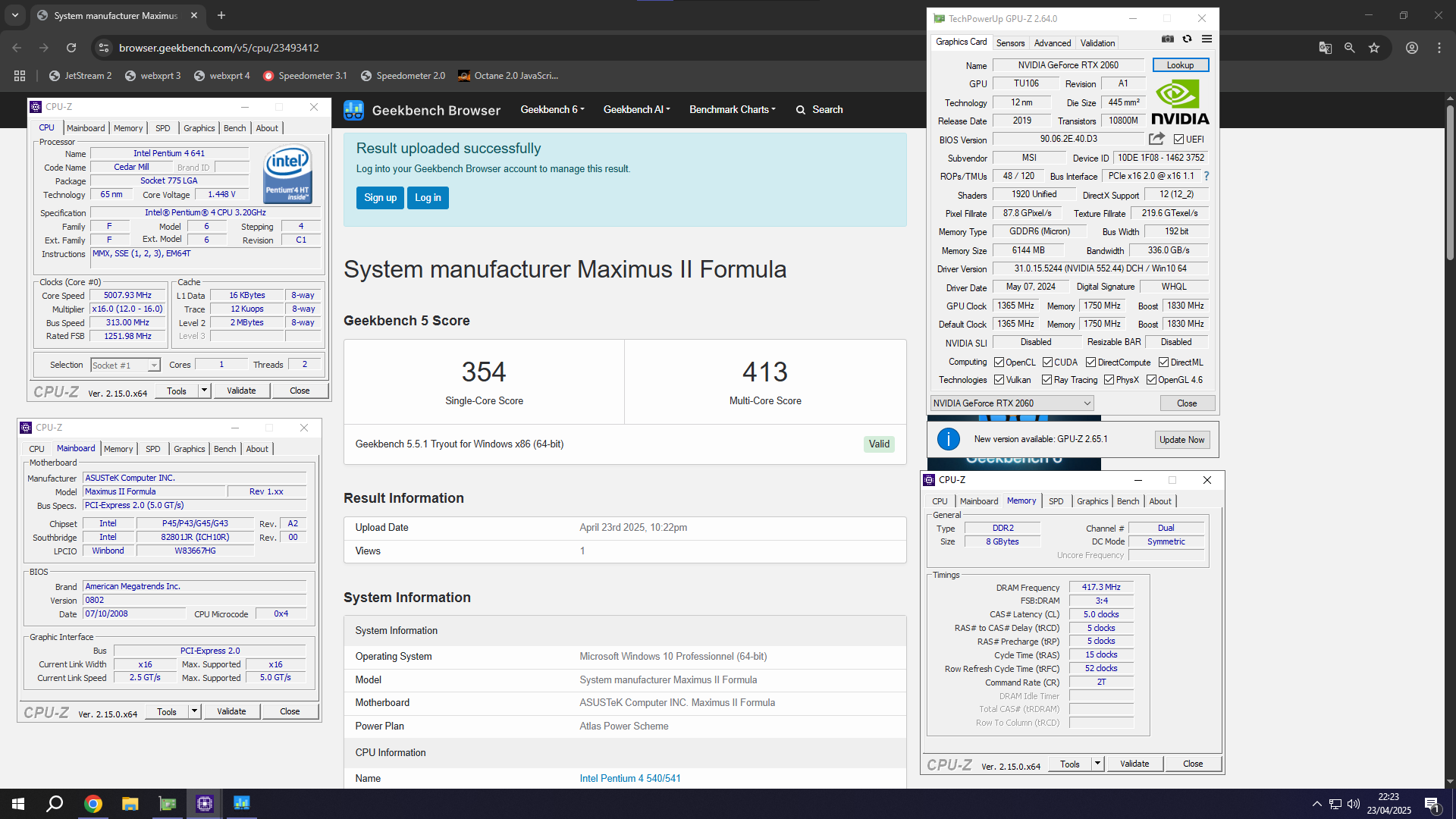Click the Chrome zoom magnifier icon

(1350, 48)
